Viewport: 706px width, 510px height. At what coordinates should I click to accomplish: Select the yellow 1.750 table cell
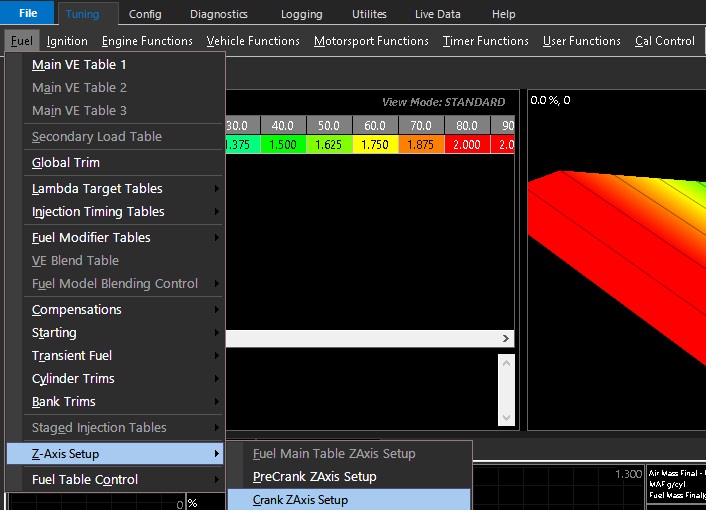[x=375, y=144]
